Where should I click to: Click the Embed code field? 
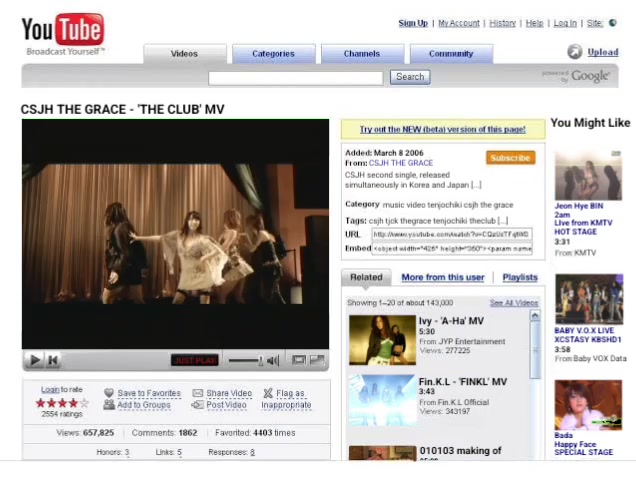tap(452, 249)
